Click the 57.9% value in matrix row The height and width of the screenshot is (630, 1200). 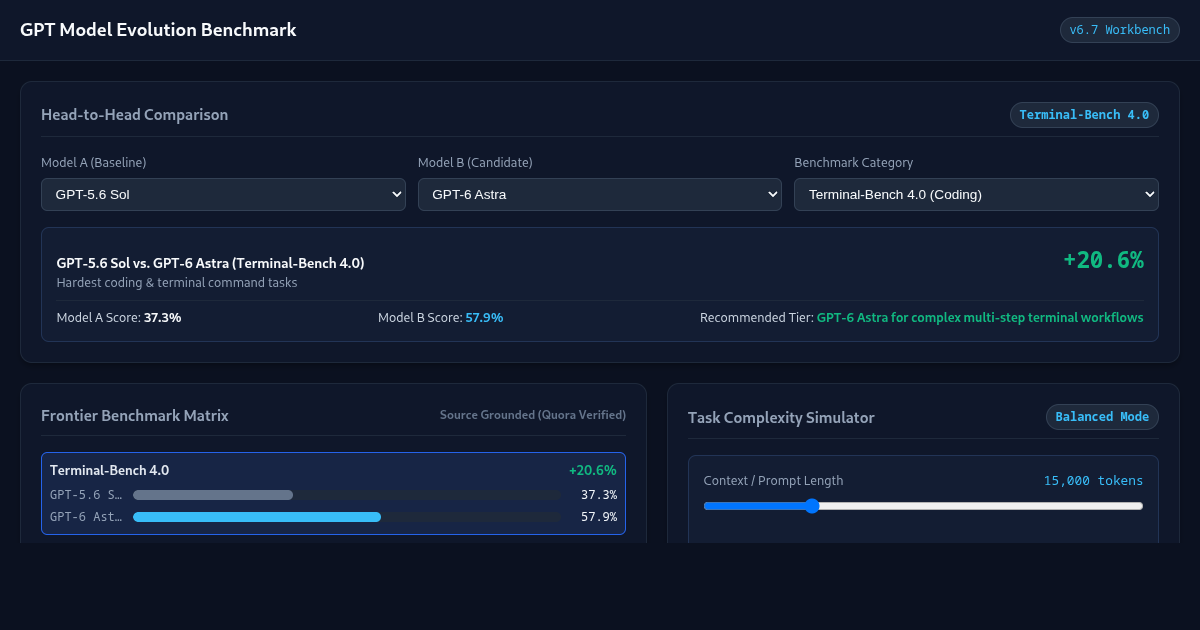point(599,517)
